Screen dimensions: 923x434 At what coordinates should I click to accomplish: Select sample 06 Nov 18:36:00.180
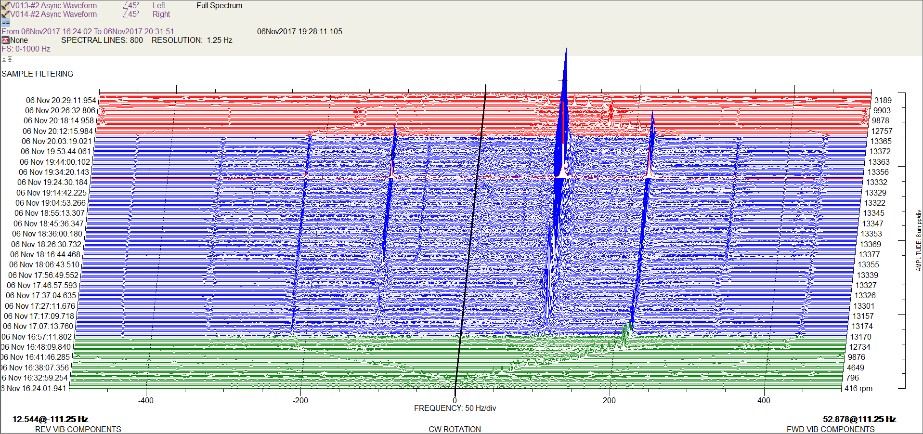click(x=48, y=234)
